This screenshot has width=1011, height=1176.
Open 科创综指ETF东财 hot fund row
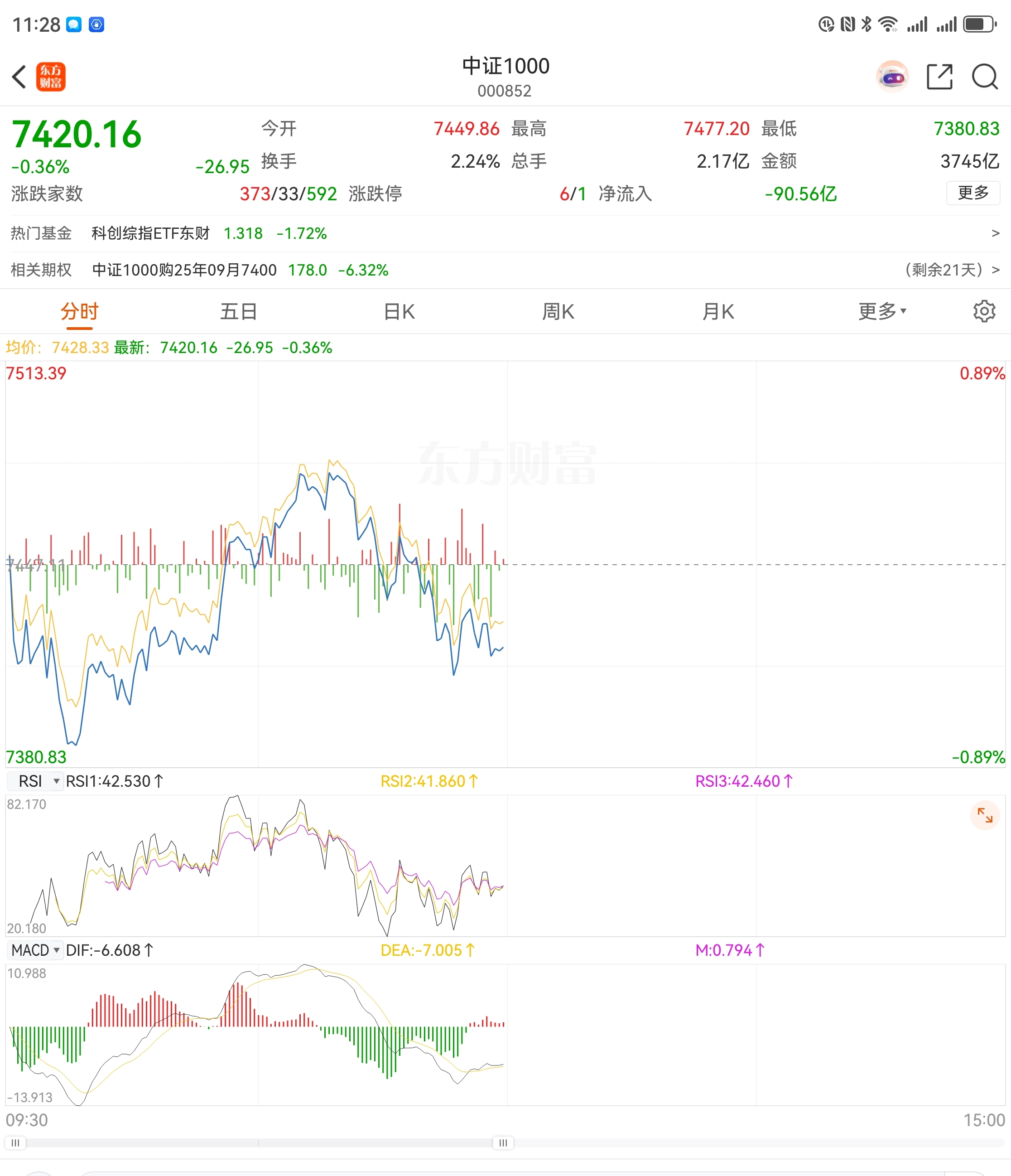(x=505, y=233)
